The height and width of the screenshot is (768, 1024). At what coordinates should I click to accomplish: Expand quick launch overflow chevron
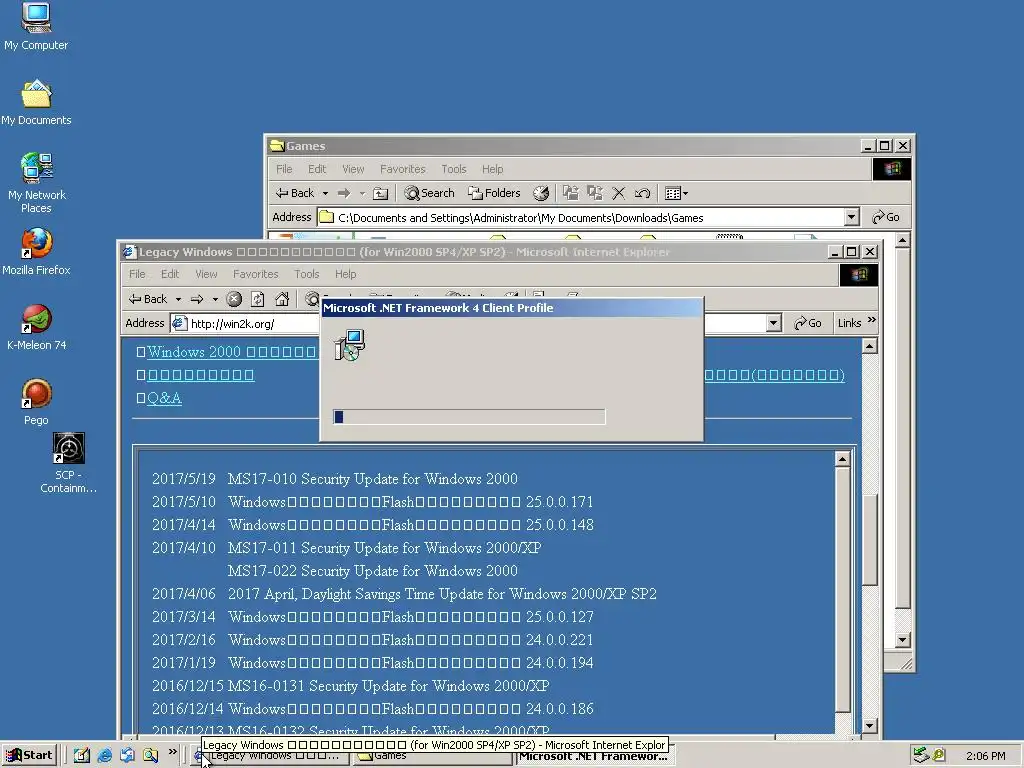click(172, 752)
